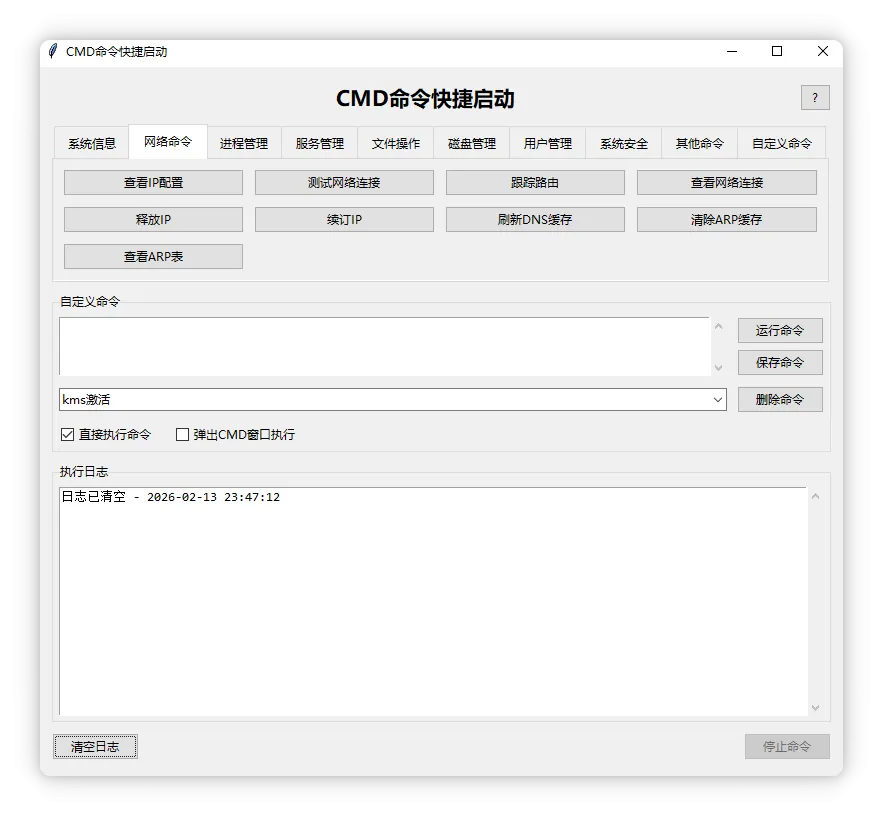
Task: Switch to the 系统信息 tab
Action: [x=90, y=143]
